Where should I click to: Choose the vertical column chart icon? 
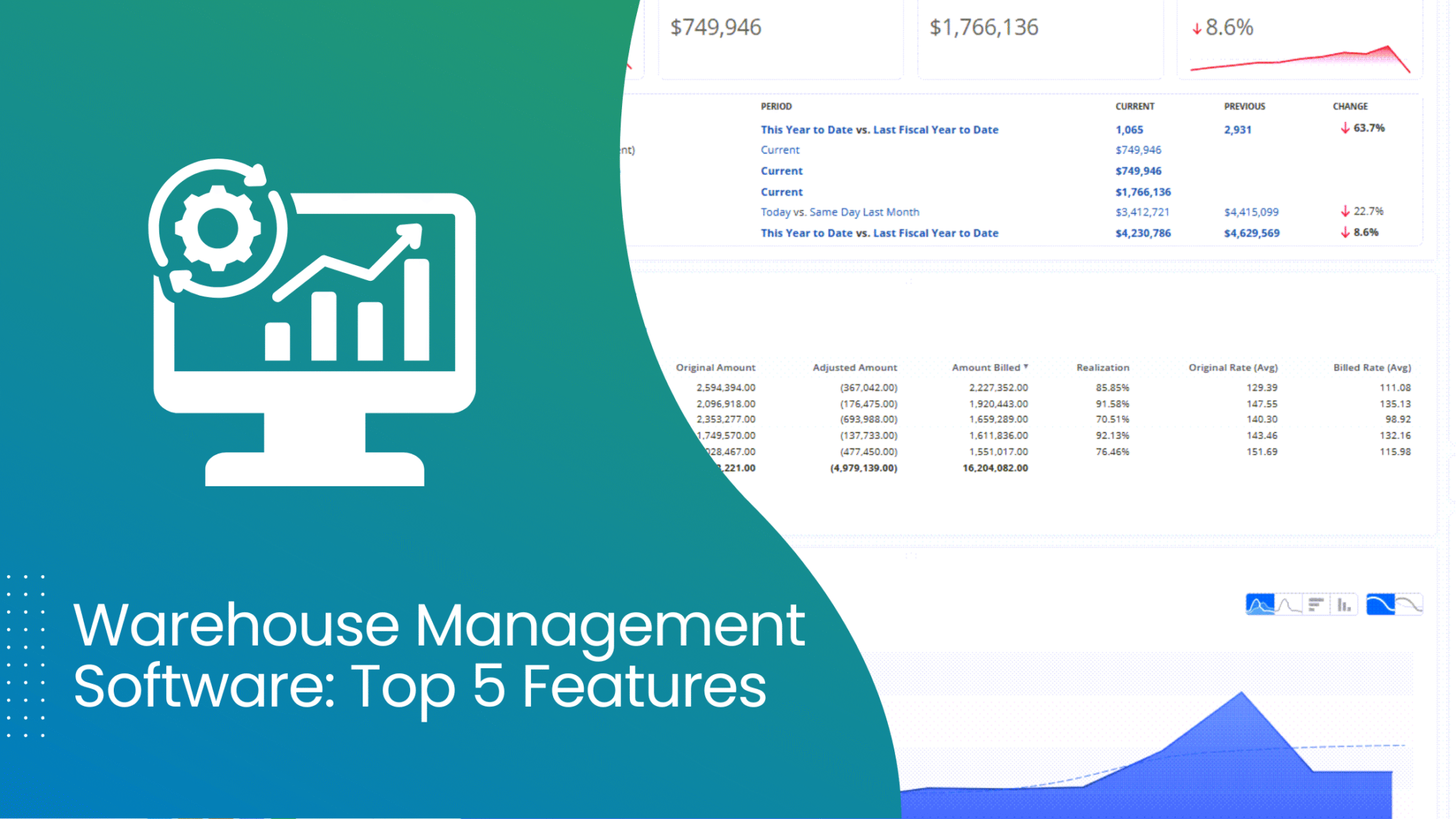pos(1344,605)
